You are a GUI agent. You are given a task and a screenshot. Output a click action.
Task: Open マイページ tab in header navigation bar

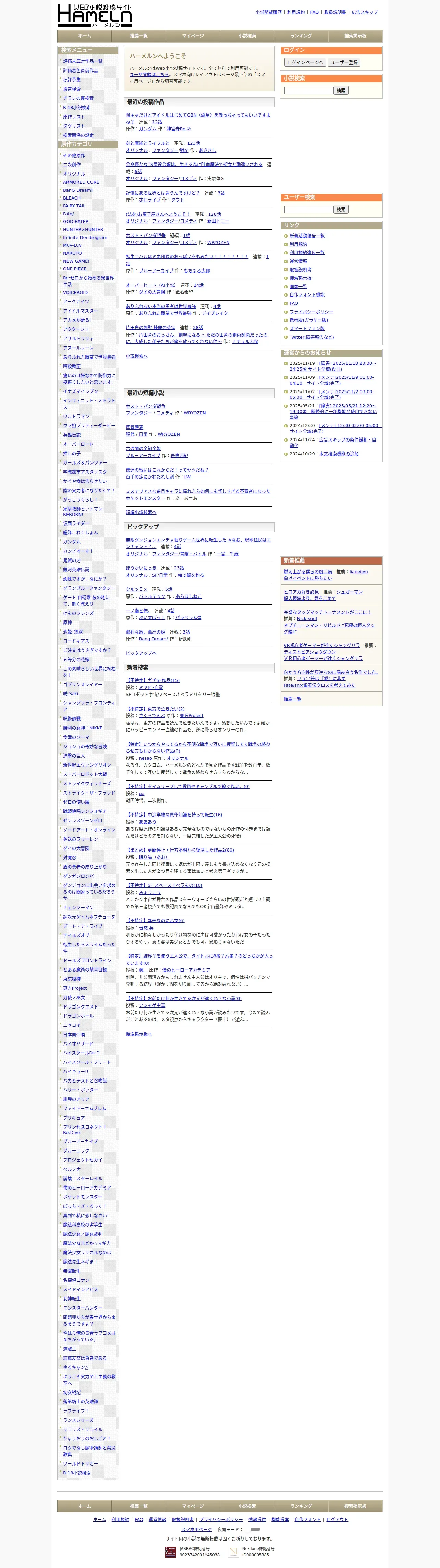click(193, 36)
